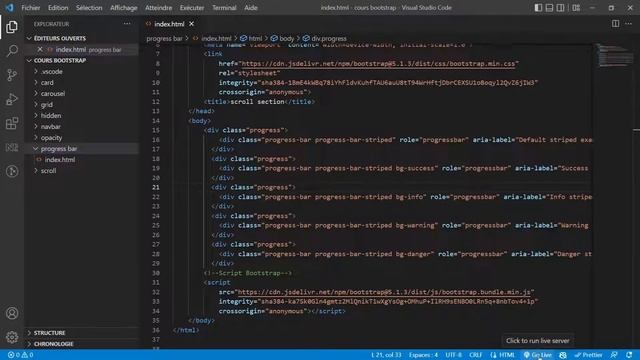Viewport: 640px width, 360px height.
Task: Click the bootstrap.bundle.min.js src link
Action: (x=384, y=292)
